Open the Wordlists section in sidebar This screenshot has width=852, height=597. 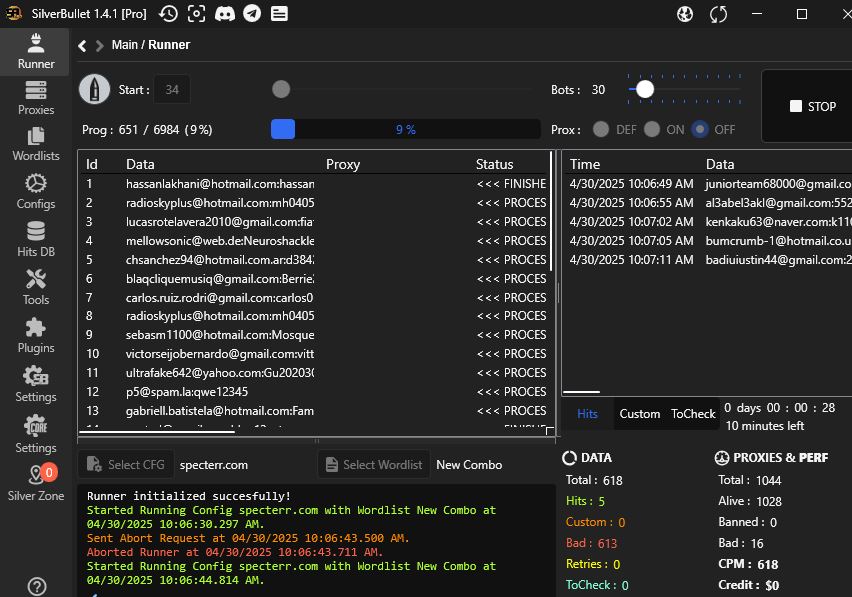click(36, 144)
